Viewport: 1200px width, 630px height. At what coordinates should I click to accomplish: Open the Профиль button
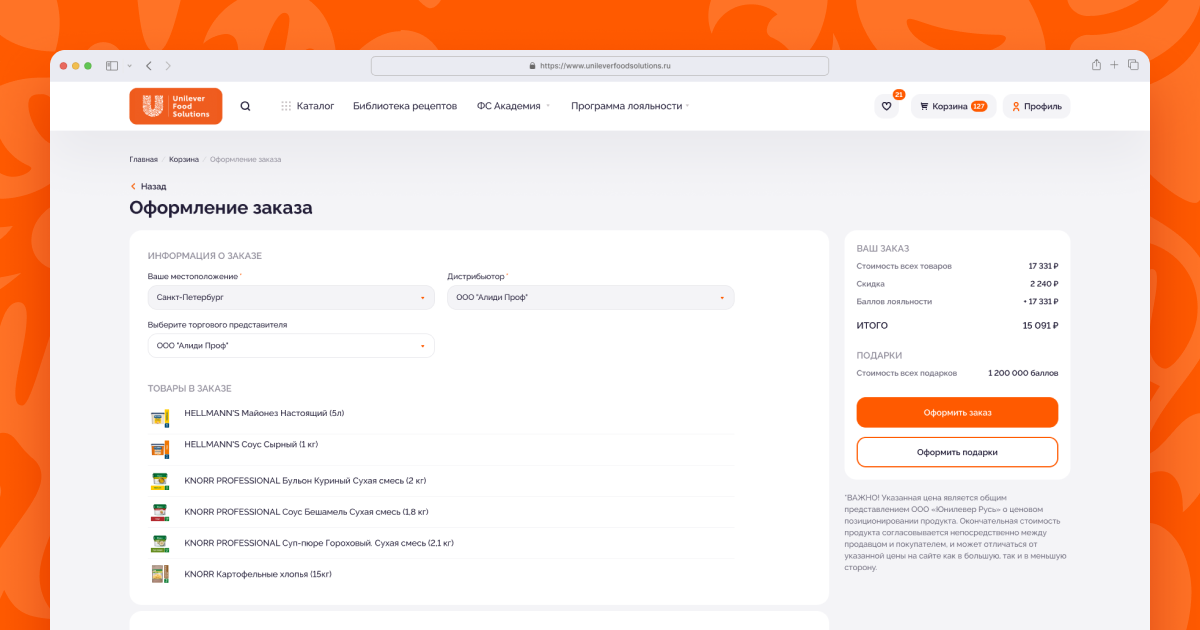pyautogui.click(x=1036, y=106)
